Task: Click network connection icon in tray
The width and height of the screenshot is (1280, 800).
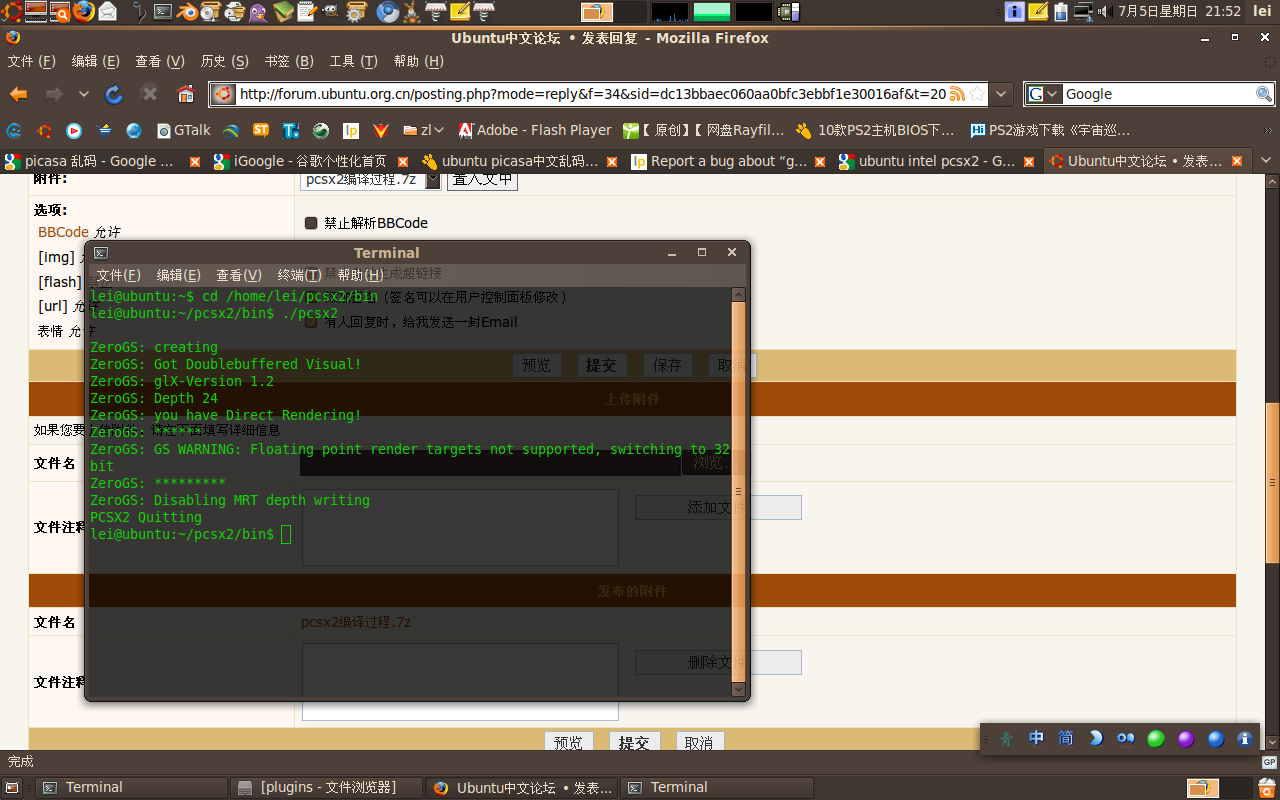Action: tap(1083, 12)
